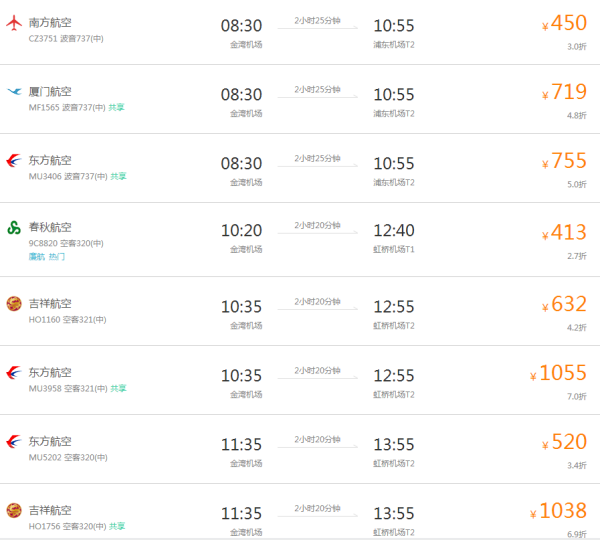Click flight number HO1160 空客321(中)
Image resolution: width=600 pixels, height=540 pixels.
point(67,320)
